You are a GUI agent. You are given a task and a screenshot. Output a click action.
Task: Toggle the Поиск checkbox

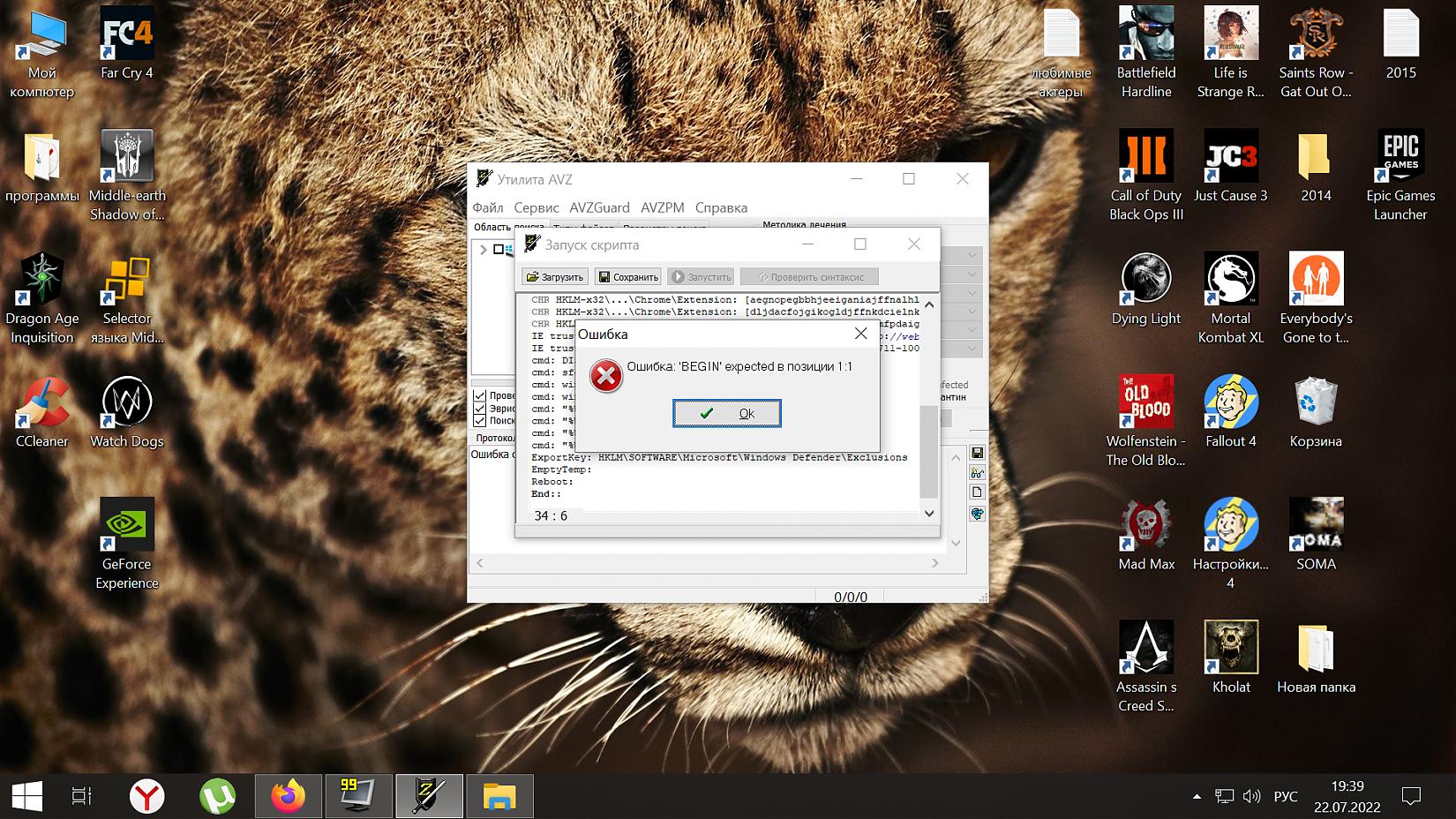pos(480,421)
